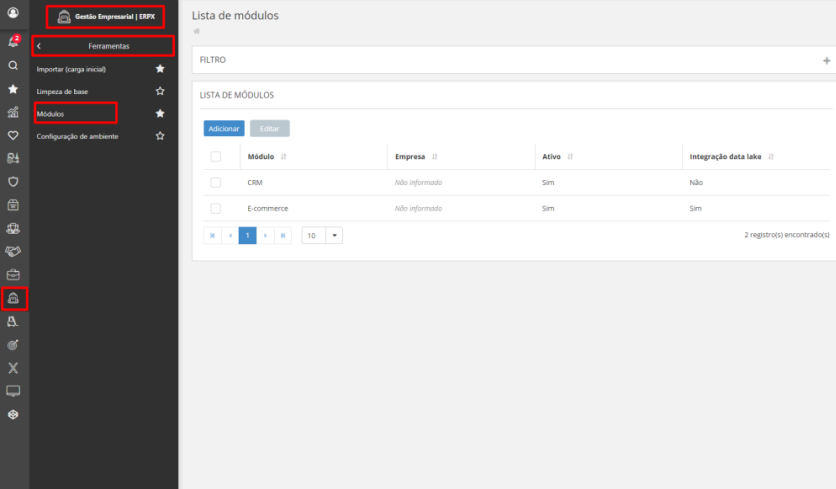Unfavorite Importar (carga inicial) star

pyautogui.click(x=160, y=69)
